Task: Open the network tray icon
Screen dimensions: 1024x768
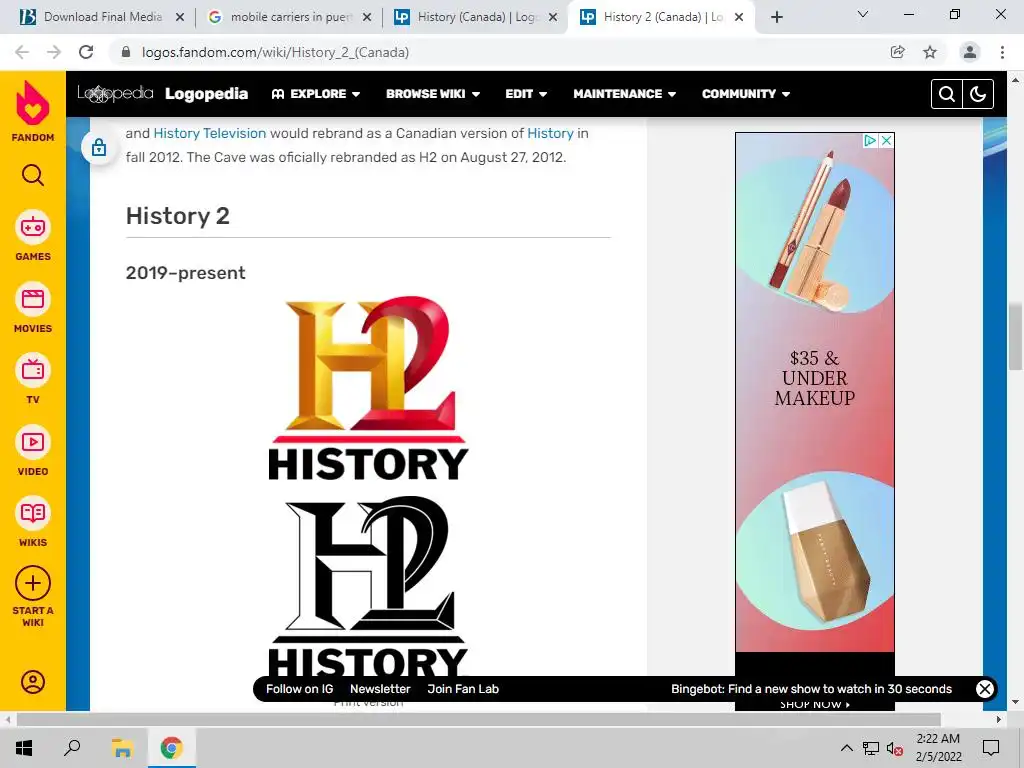Action: point(871,748)
